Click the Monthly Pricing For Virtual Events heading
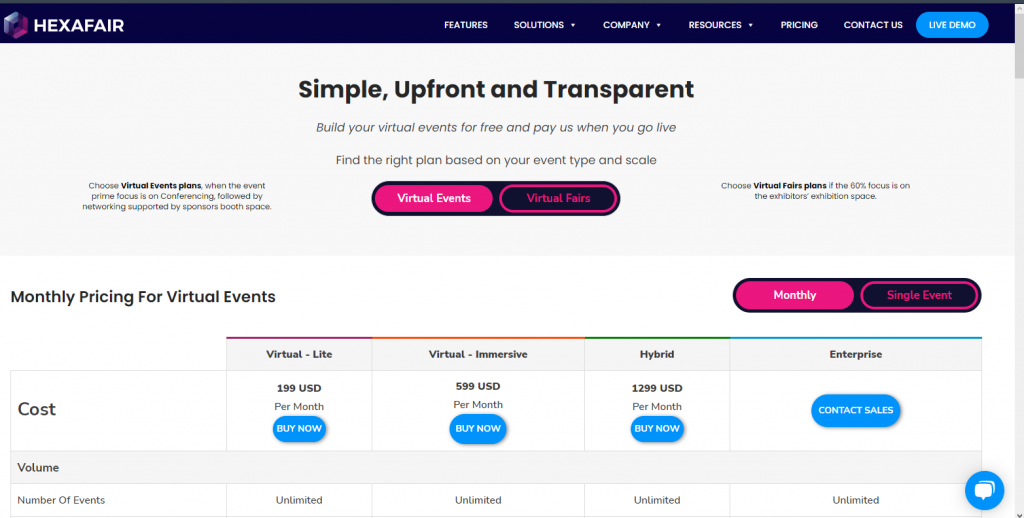This screenshot has height=518, width=1024. 143,297
